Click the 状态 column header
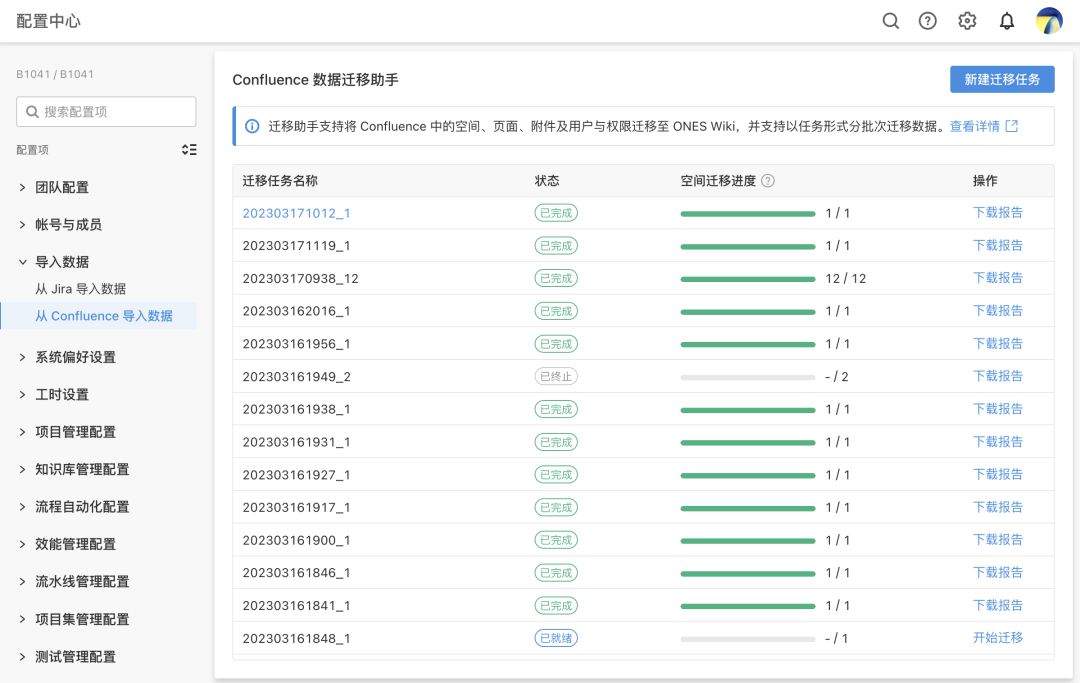 [547, 181]
